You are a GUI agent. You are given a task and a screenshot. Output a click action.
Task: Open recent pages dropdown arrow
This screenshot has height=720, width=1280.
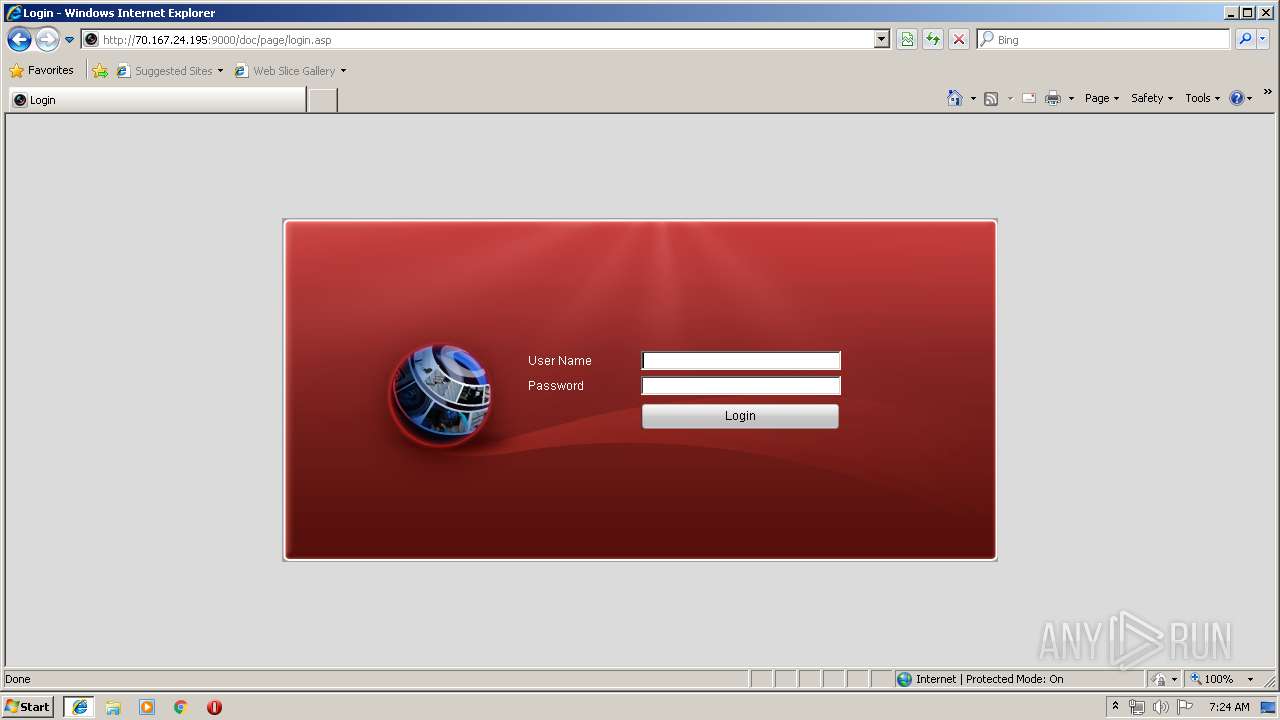[69, 40]
